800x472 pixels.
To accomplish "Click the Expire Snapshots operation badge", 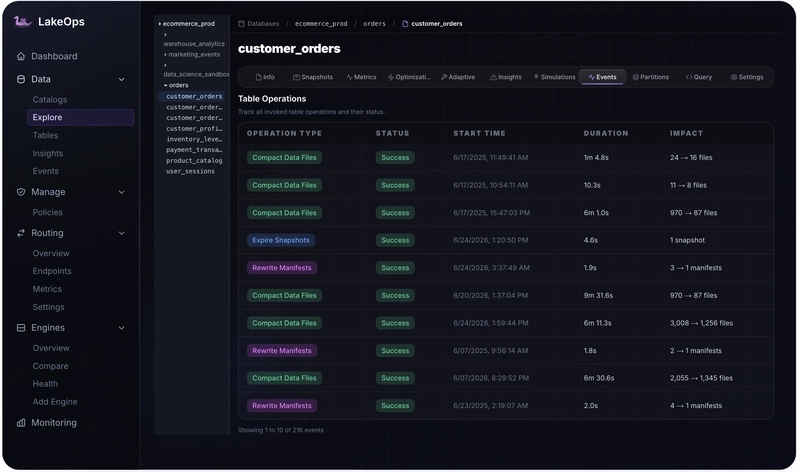I will [x=281, y=240].
